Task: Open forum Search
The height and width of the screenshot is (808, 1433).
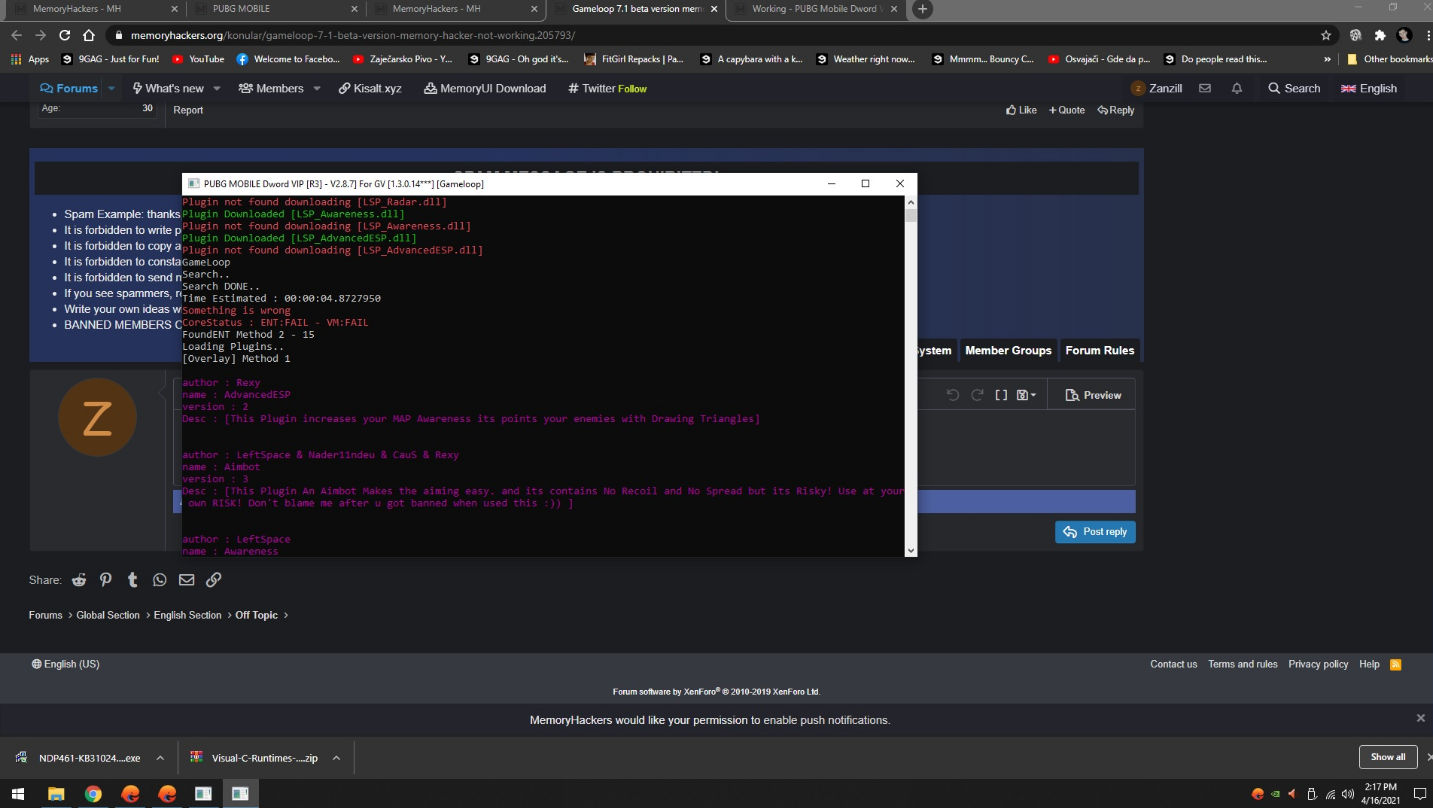Action: click(x=1294, y=88)
